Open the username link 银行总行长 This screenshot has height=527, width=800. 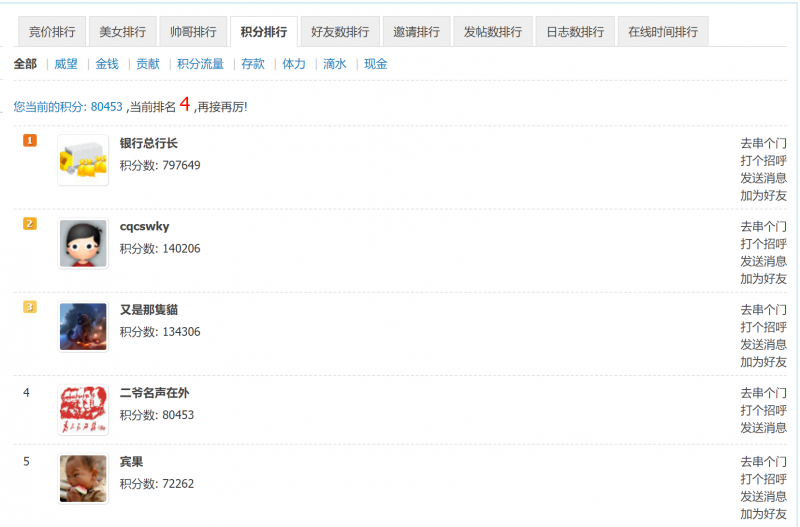(x=148, y=143)
